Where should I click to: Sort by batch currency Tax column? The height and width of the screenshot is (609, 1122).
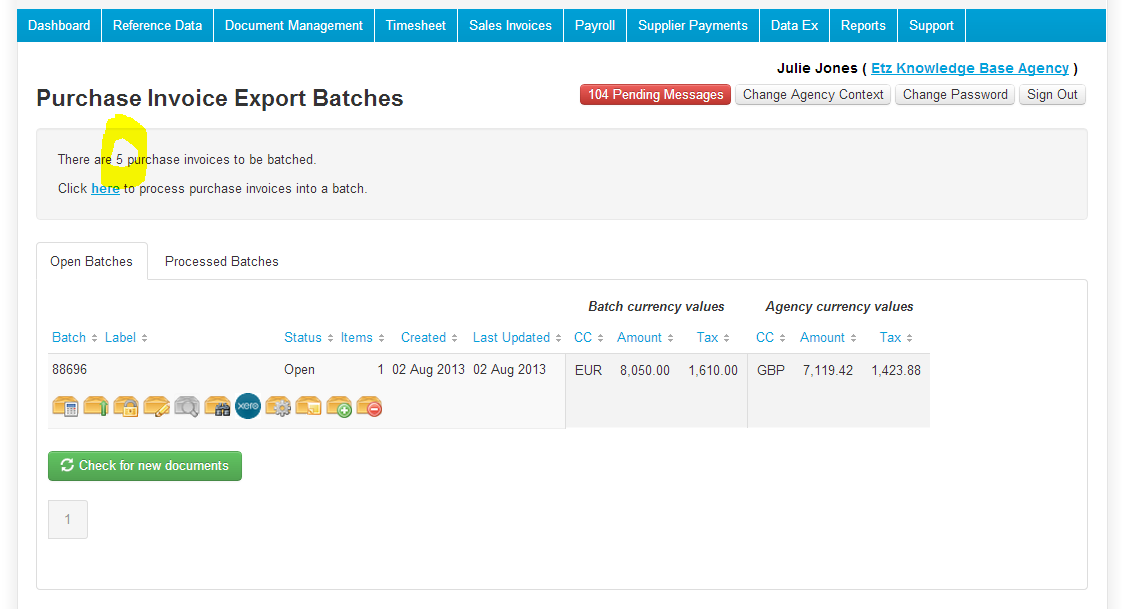coord(713,338)
